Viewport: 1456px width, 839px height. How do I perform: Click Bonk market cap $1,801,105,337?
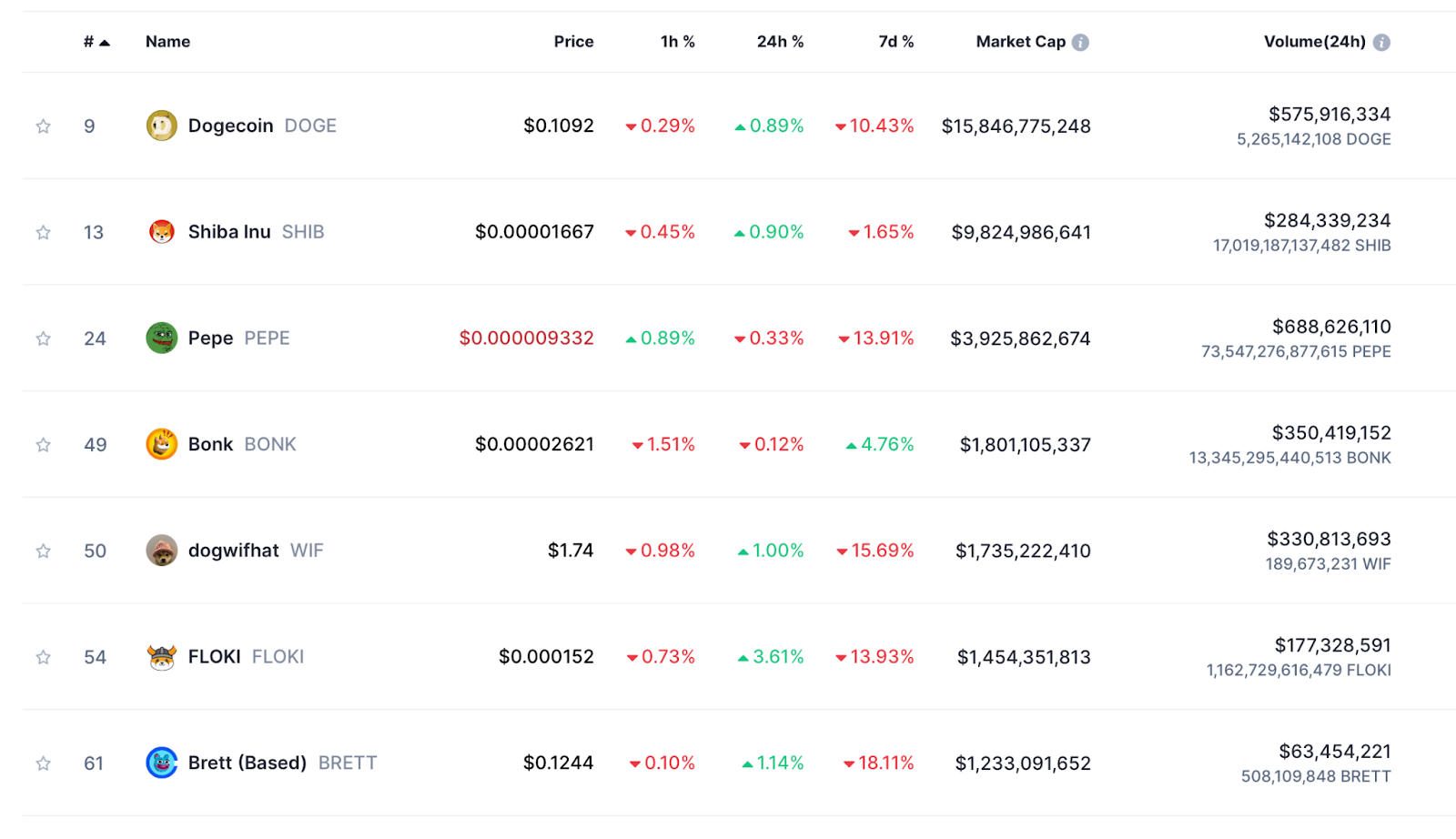(1026, 445)
